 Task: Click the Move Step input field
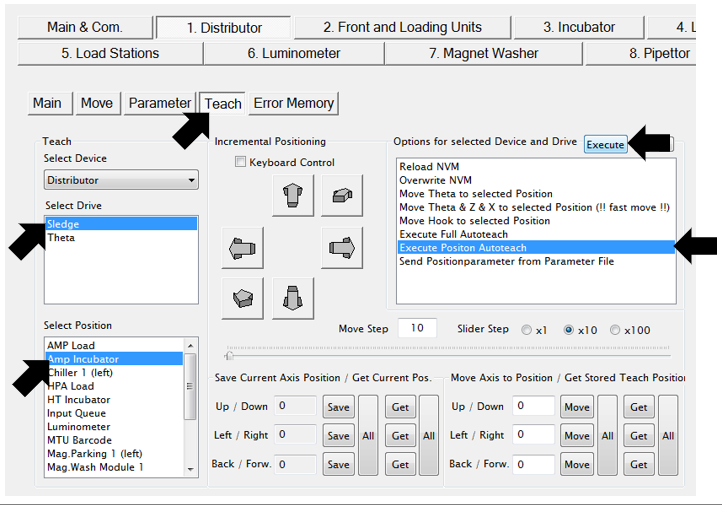click(x=417, y=328)
